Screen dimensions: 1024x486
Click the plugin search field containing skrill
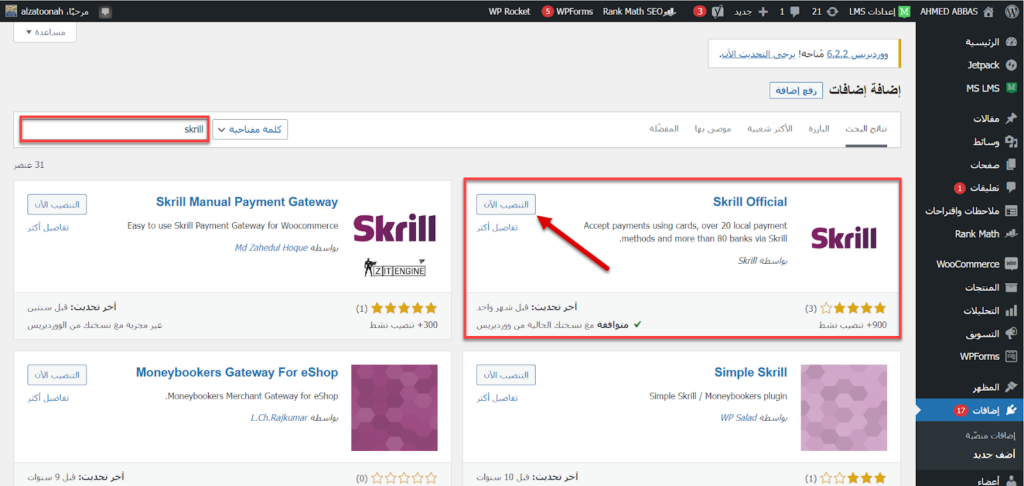[114, 130]
